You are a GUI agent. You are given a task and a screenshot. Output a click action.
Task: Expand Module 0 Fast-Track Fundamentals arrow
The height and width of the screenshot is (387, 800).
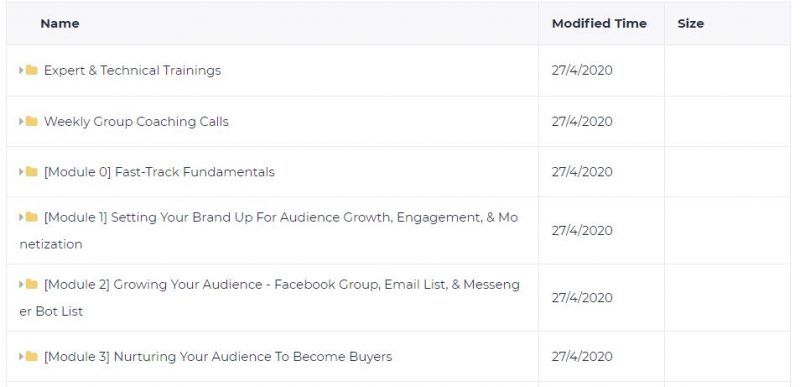pyautogui.click(x=21, y=172)
